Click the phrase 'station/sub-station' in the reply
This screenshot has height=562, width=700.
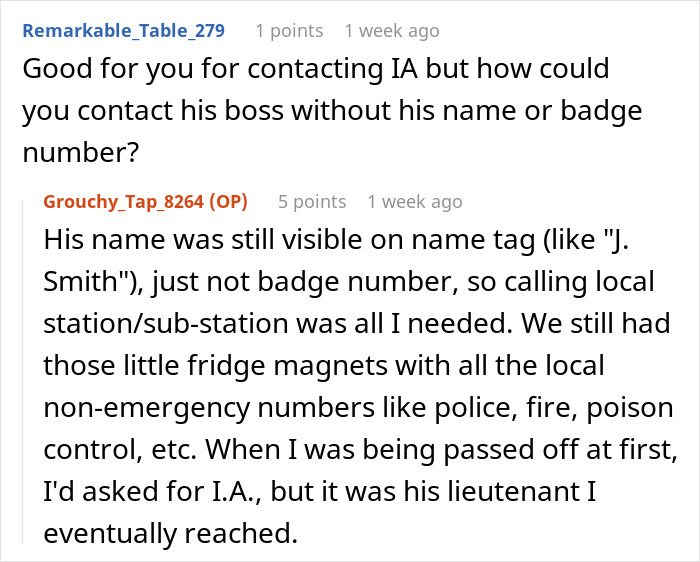[166, 323]
